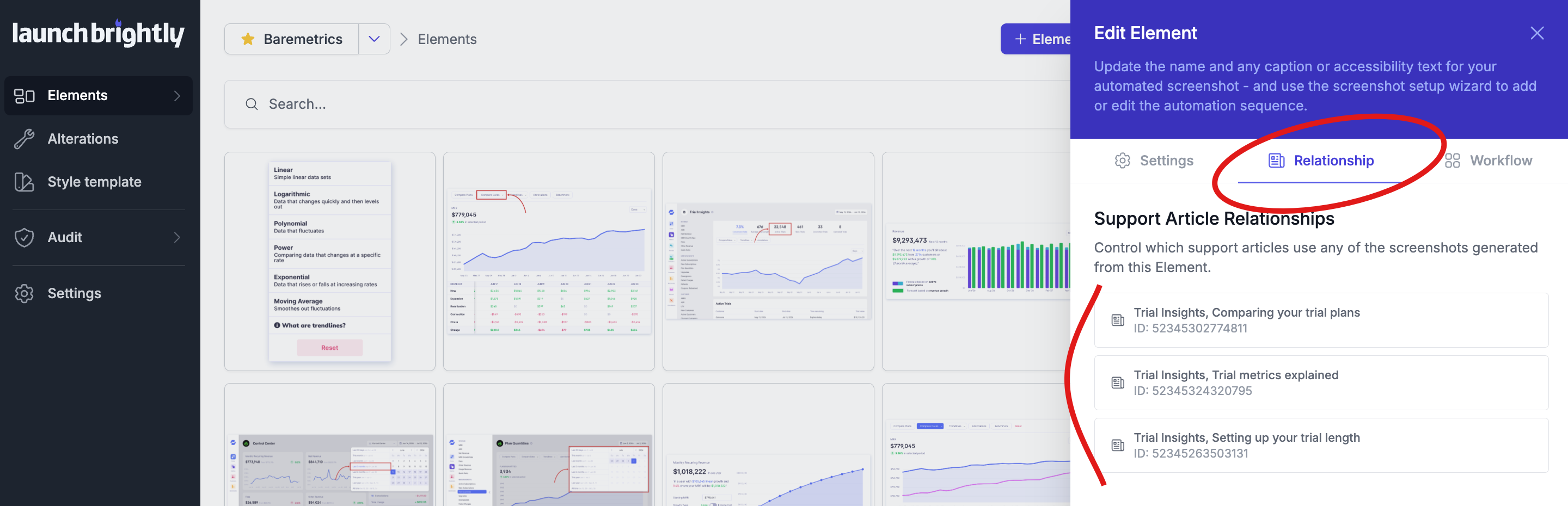This screenshot has width=1568, height=506.
Task: Open the Workflow tab
Action: (x=1489, y=161)
